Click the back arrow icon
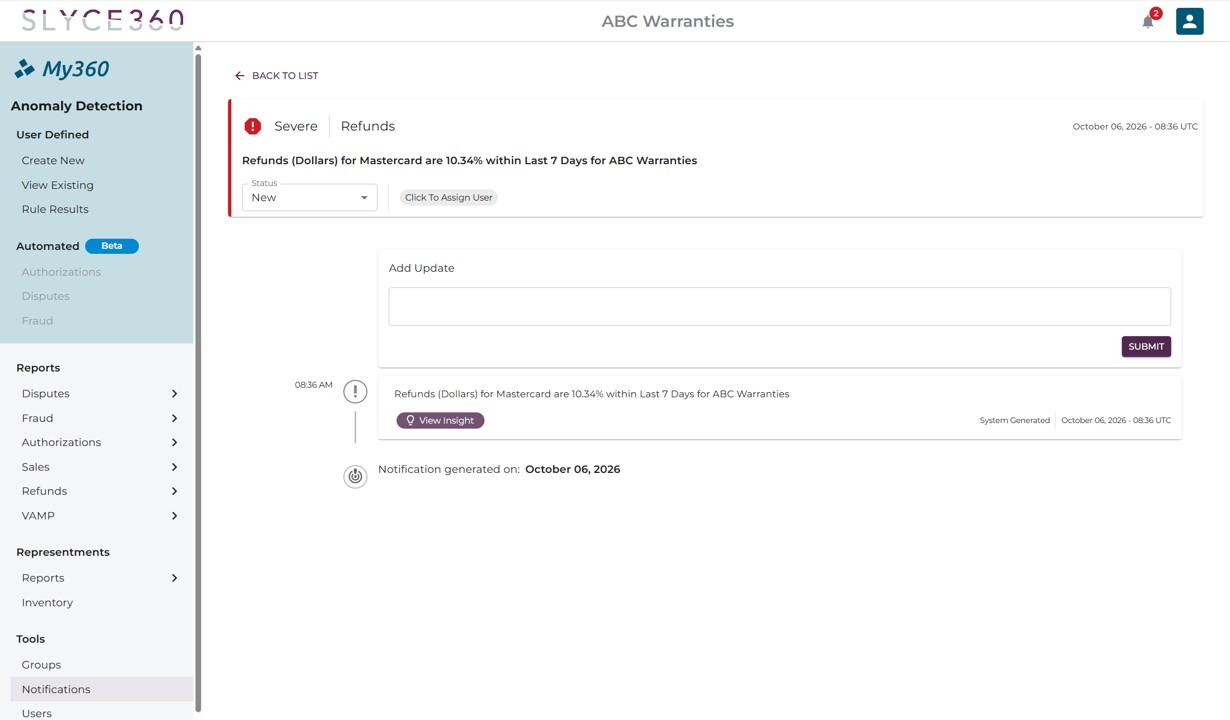 [239, 76]
